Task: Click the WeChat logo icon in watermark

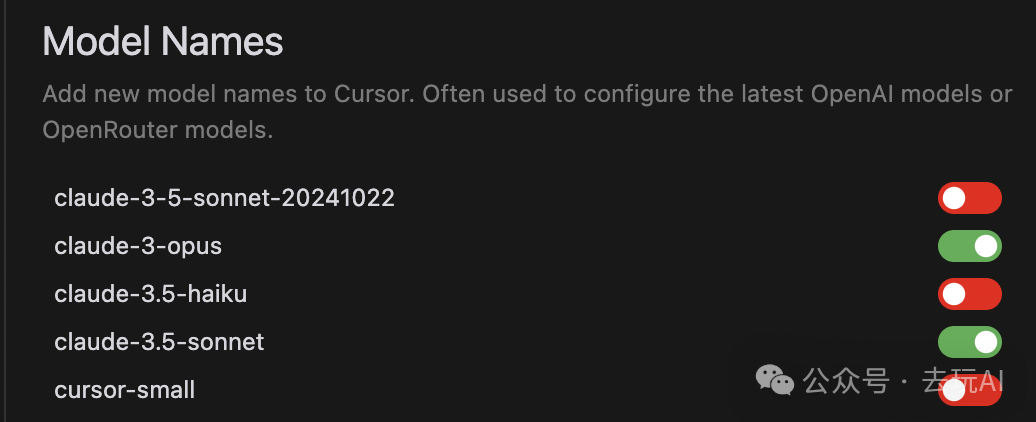Action: (775, 381)
